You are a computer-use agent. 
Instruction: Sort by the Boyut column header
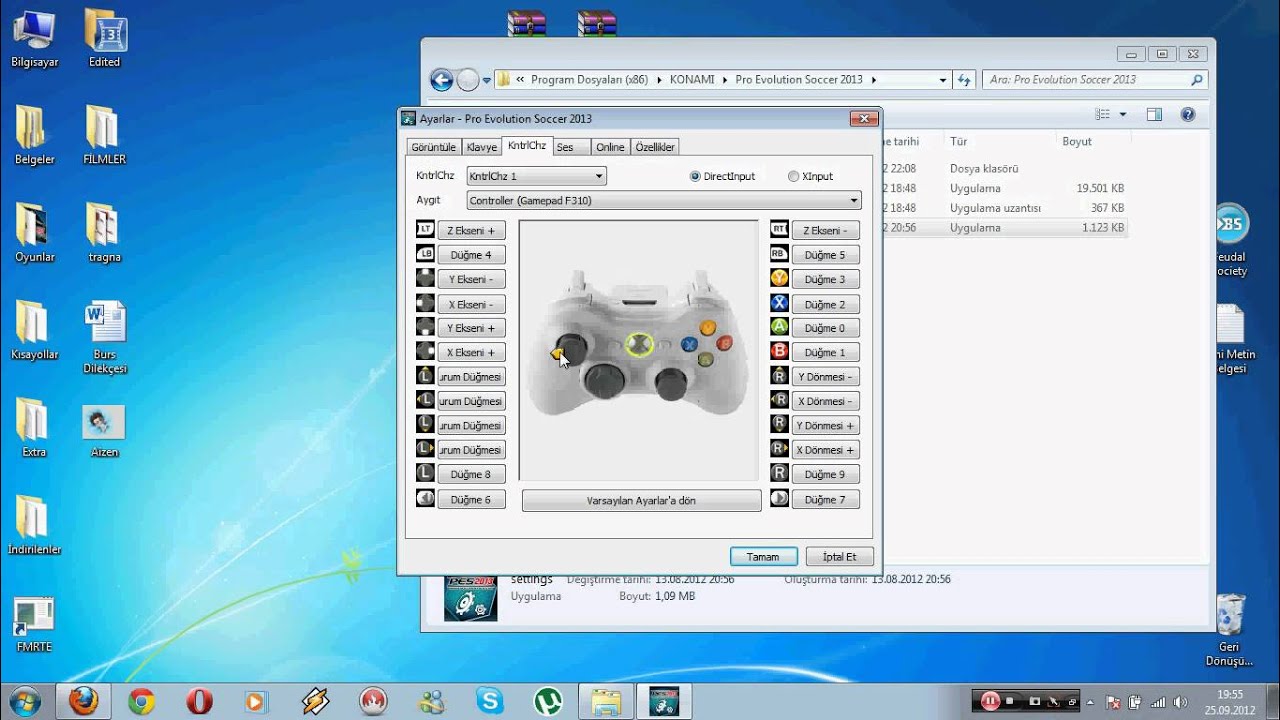1077,142
